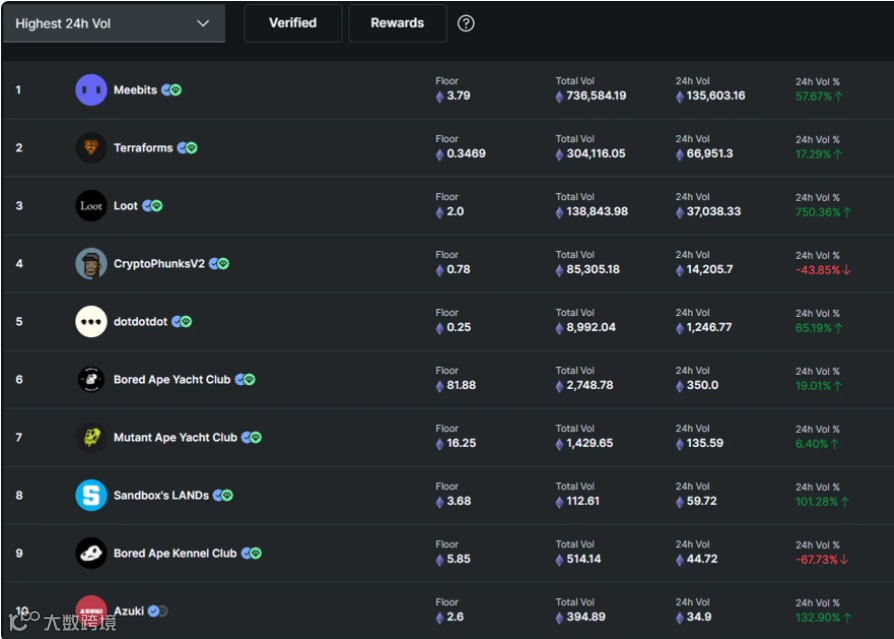
Task: Select Terraforms 24h volume 66,951.3
Action: pos(710,153)
